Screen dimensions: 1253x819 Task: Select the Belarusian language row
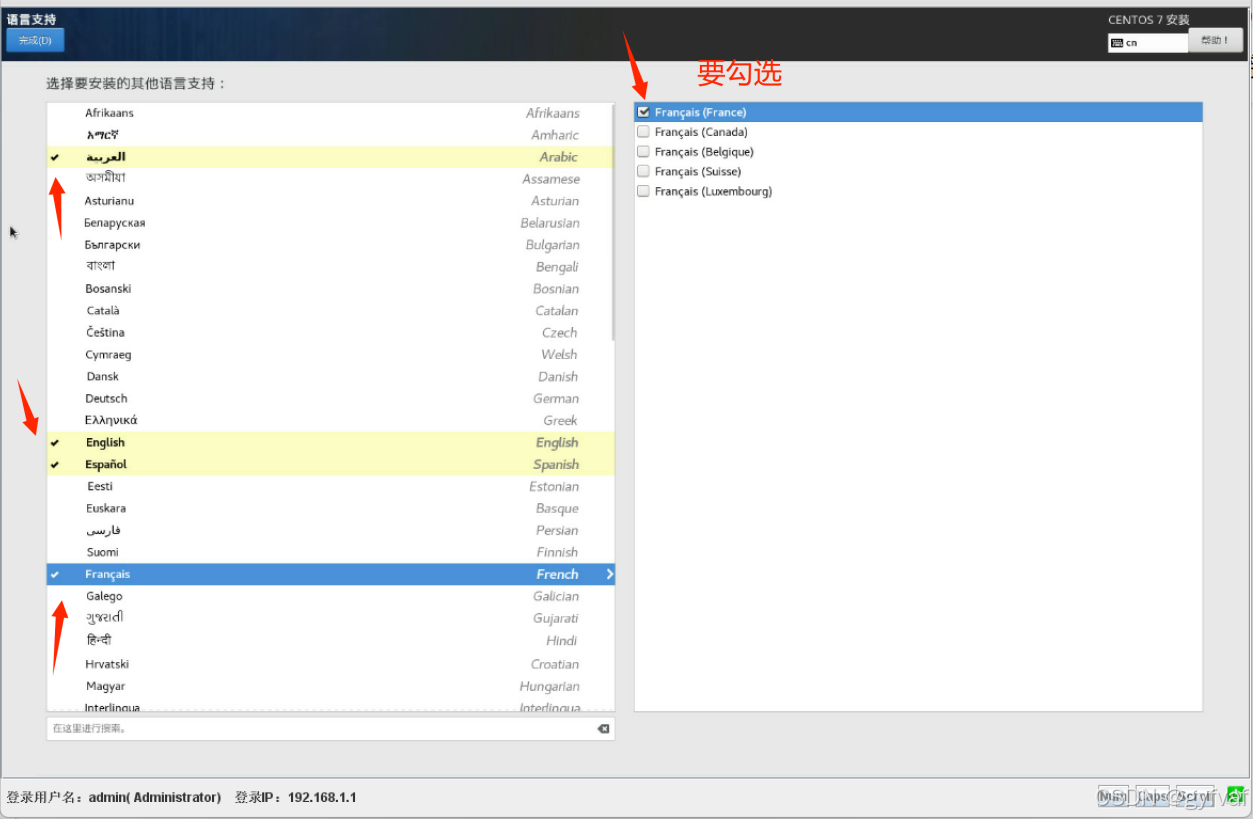click(x=328, y=223)
